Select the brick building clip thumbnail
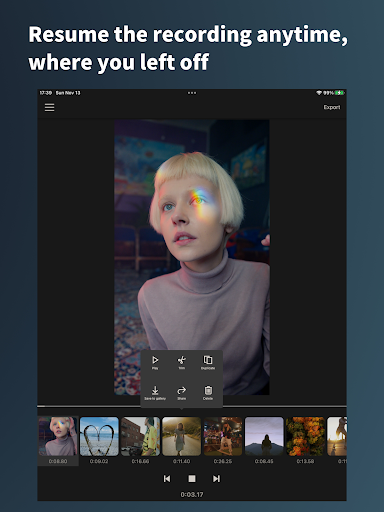 click(140, 436)
